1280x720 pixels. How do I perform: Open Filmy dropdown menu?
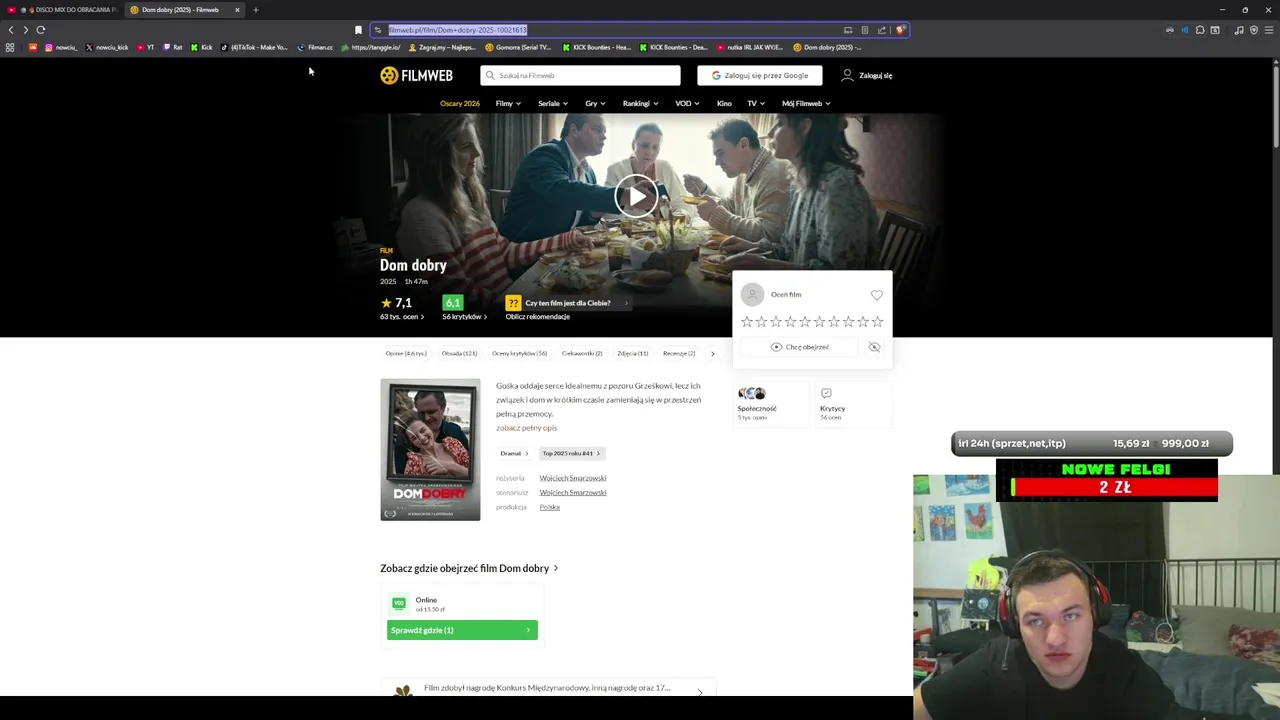[x=508, y=103]
